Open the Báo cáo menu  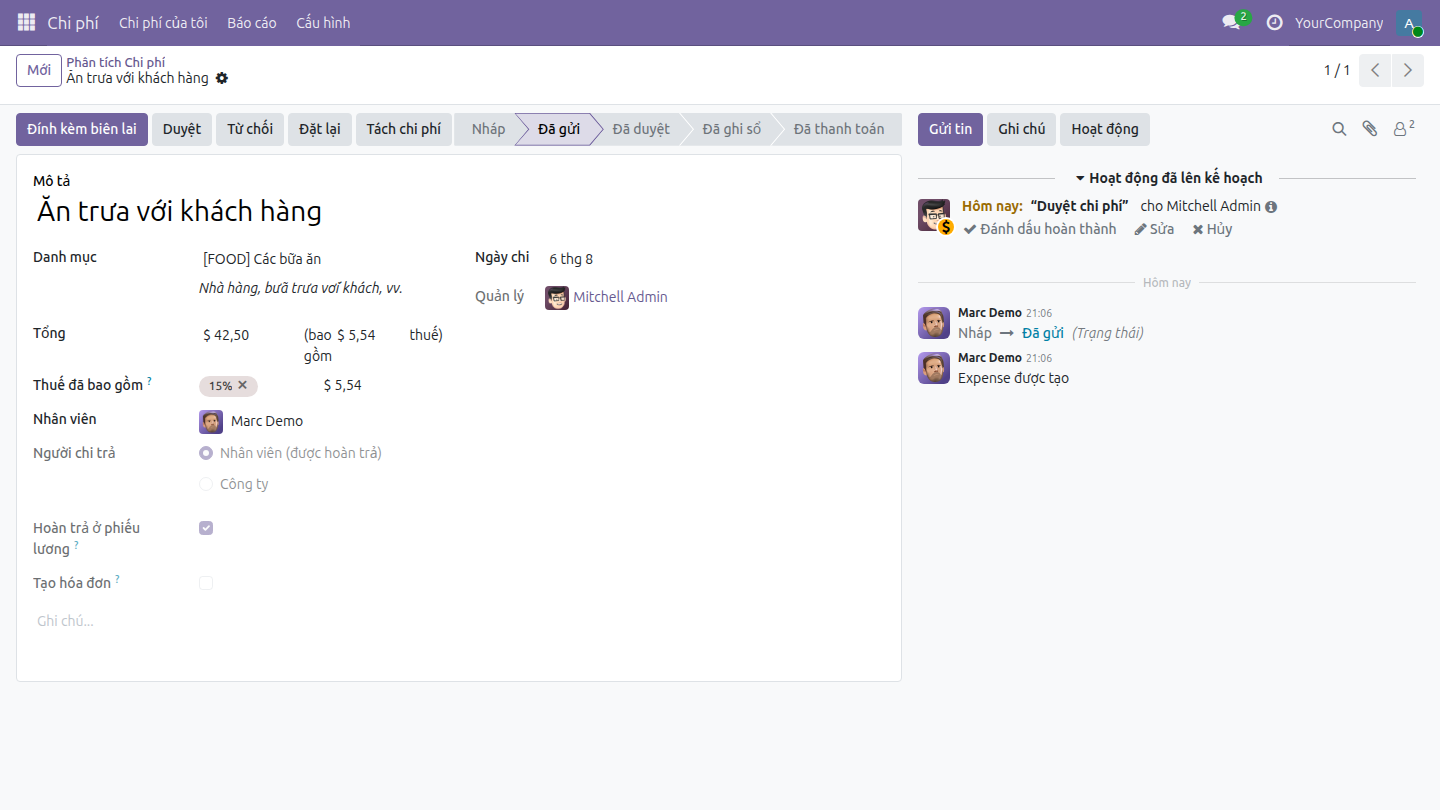point(252,22)
